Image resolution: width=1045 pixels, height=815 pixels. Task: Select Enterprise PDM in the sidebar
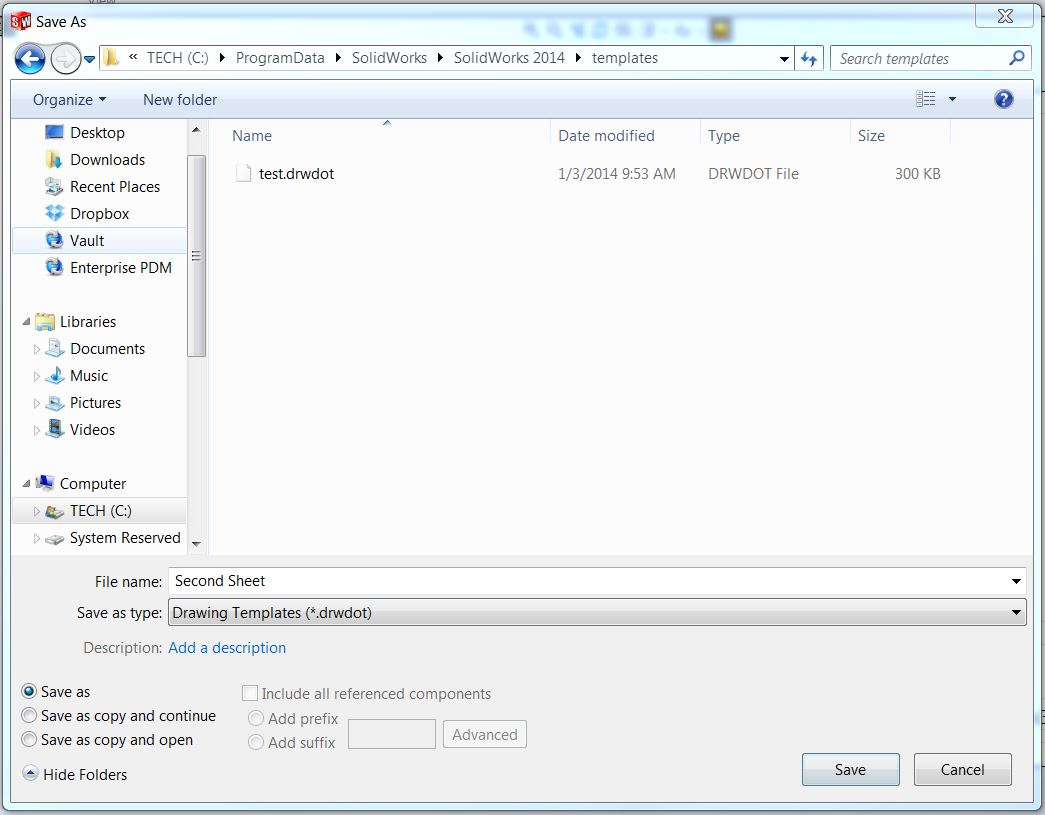click(120, 267)
